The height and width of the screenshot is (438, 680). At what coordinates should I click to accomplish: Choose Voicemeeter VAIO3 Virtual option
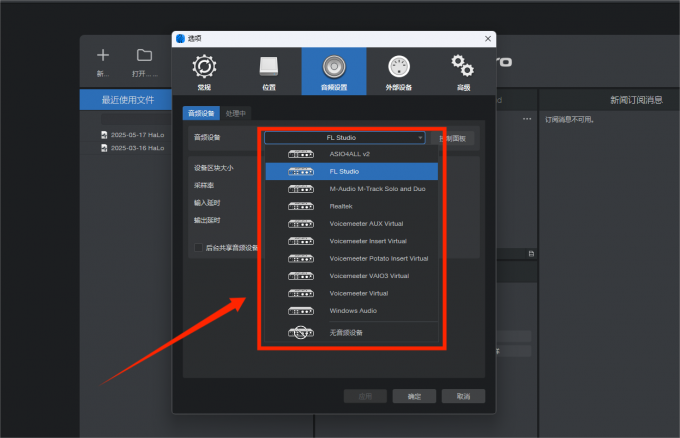coord(351,276)
